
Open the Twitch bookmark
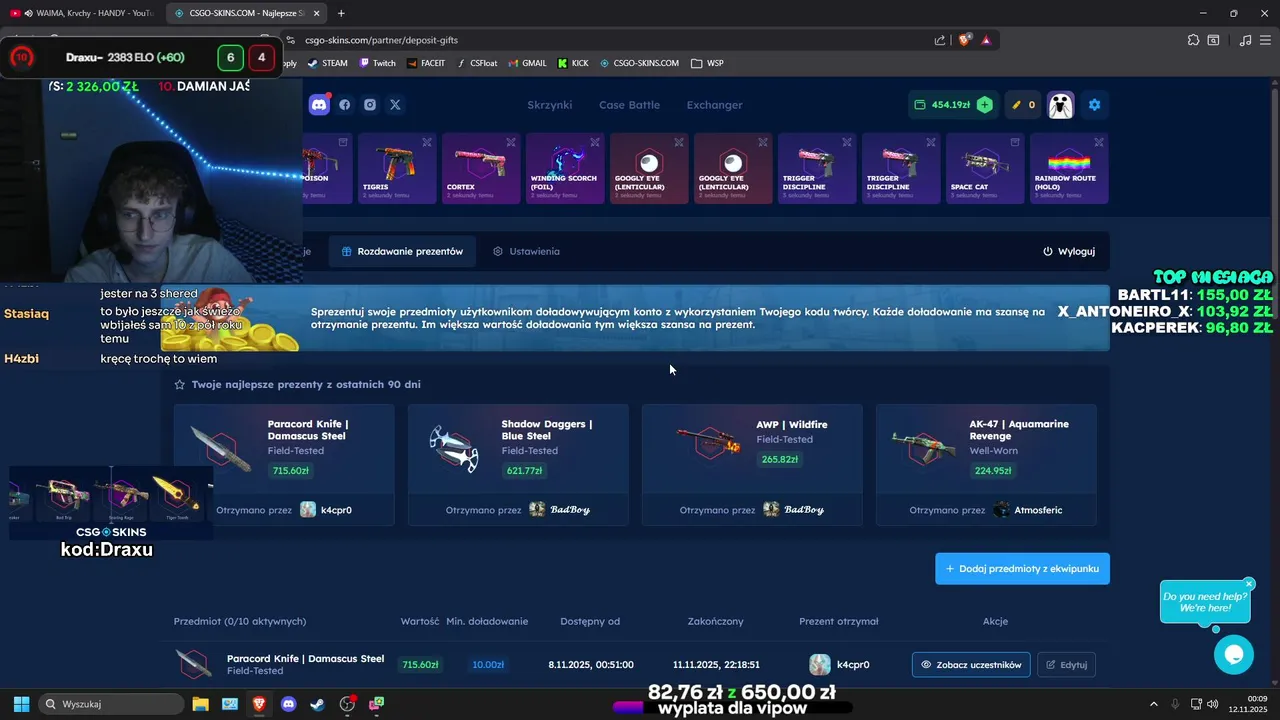click(377, 63)
